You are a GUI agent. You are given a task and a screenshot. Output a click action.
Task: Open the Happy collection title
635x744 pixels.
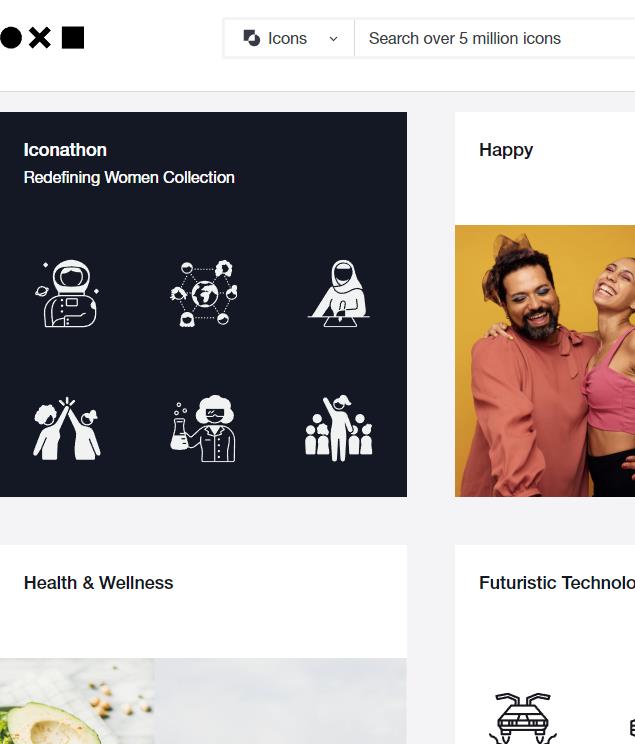tap(506, 150)
